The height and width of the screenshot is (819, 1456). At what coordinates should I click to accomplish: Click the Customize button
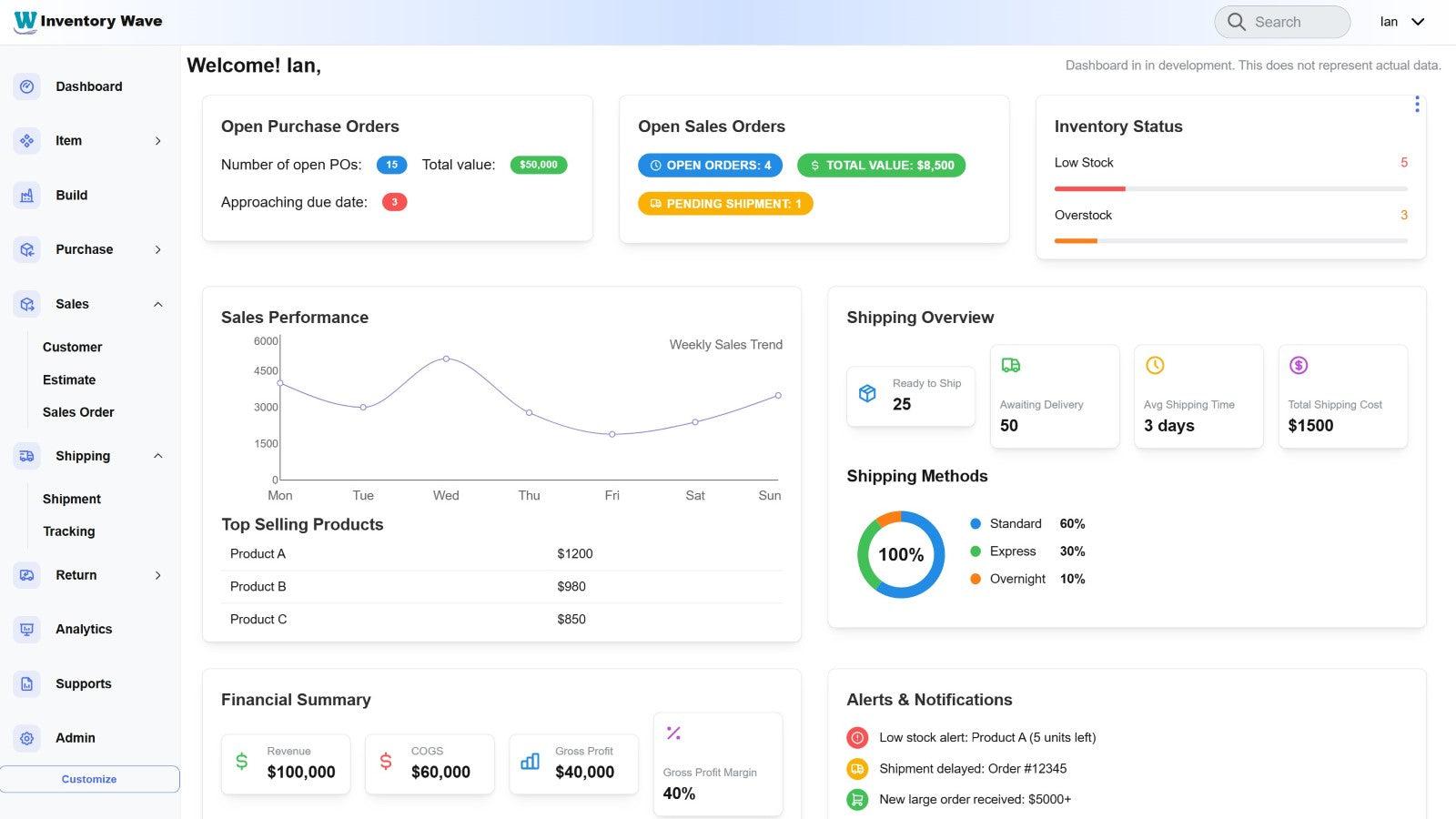coord(88,779)
